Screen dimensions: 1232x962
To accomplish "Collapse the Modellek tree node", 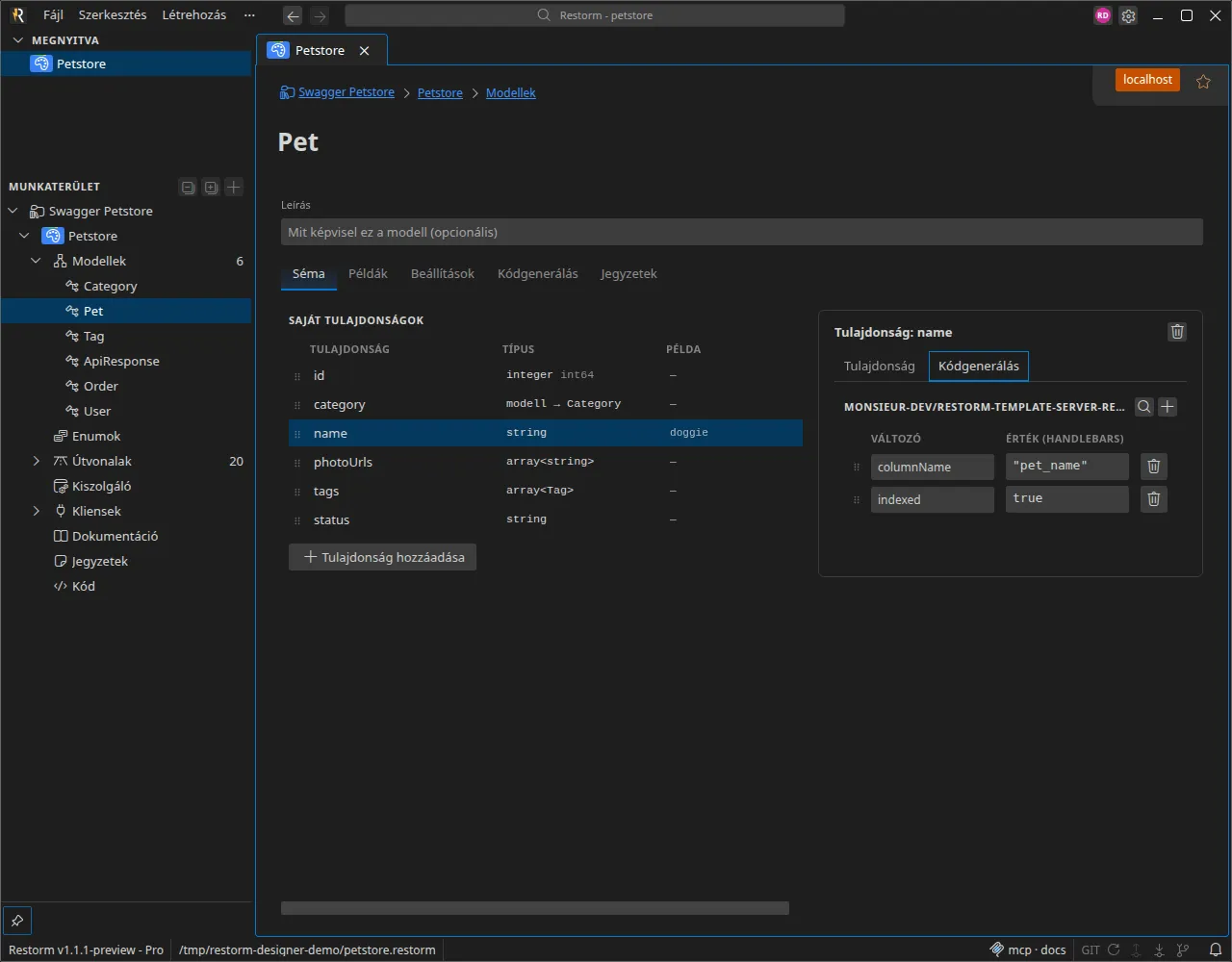I will click(x=37, y=262).
